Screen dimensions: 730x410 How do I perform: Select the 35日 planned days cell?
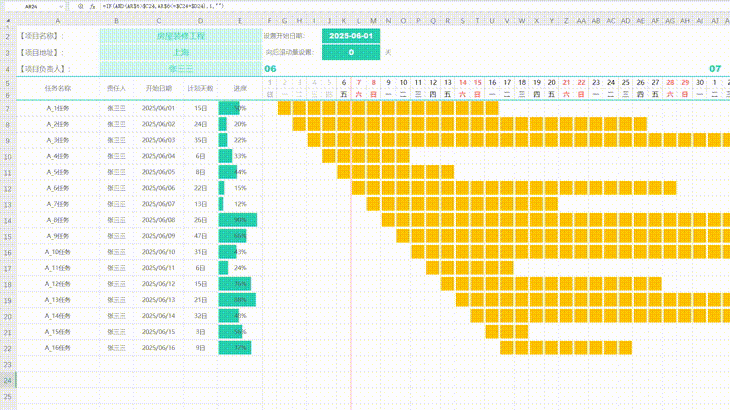pyautogui.click(x=201, y=140)
